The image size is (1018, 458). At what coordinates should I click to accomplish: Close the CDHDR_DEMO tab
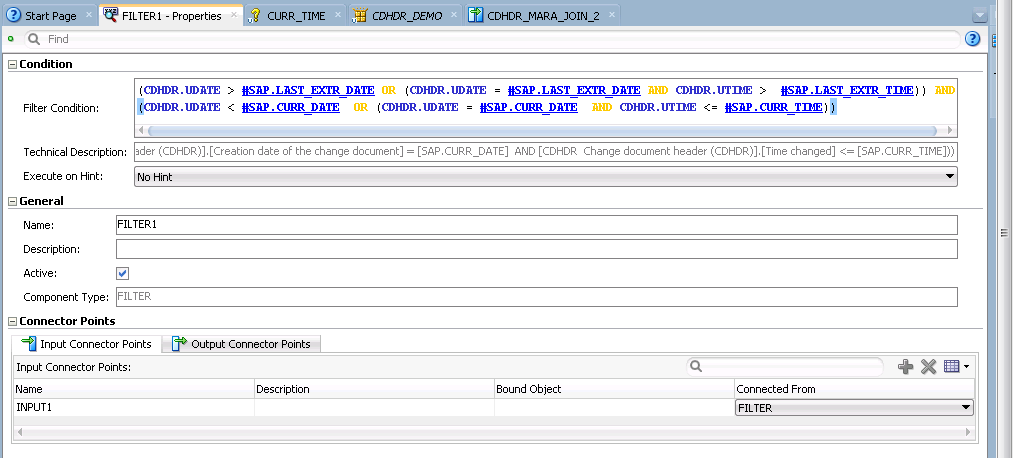(453, 15)
